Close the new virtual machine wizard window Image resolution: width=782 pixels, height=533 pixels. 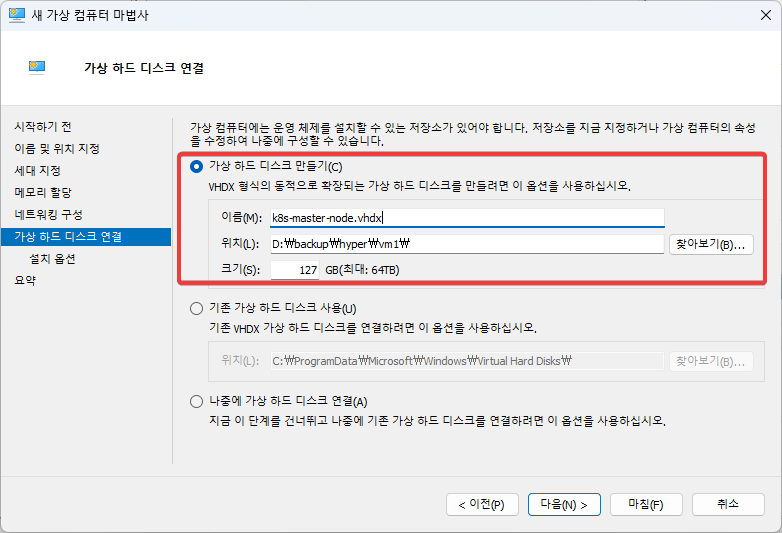click(758, 15)
